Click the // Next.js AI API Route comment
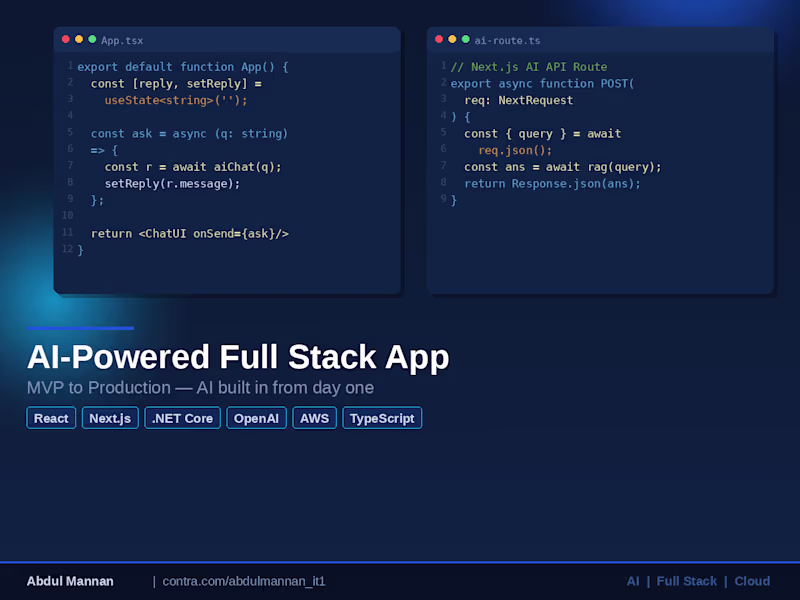Image resolution: width=800 pixels, height=600 pixels. coord(529,67)
